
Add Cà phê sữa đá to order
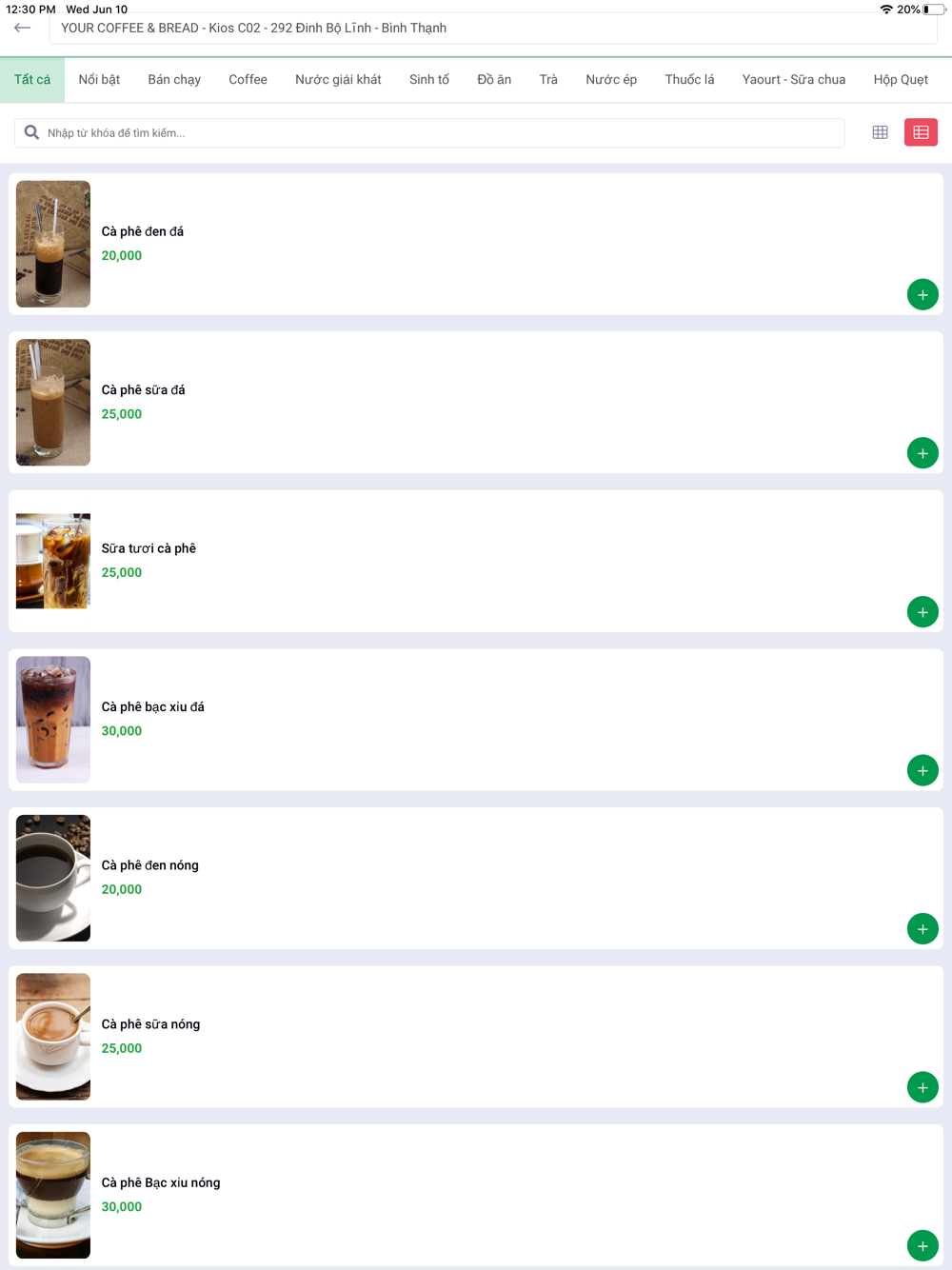[x=922, y=453]
